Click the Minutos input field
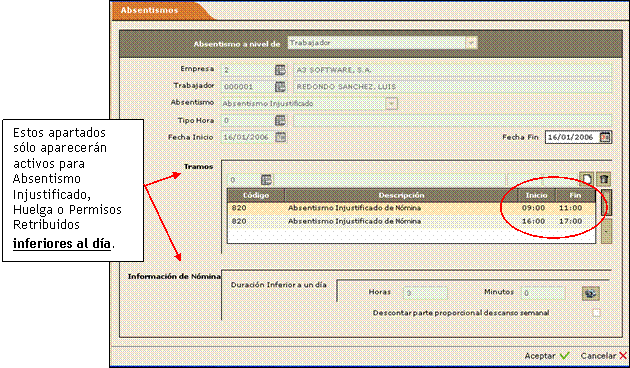The width and height of the screenshot is (630, 368). pyautogui.click(x=543, y=293)
